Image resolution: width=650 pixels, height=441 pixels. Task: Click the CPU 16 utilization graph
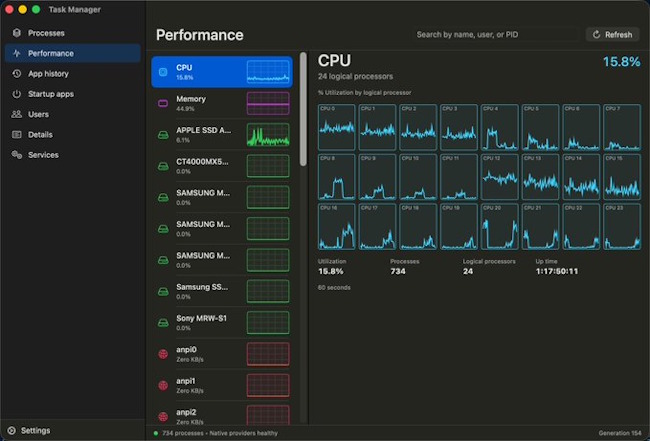[337, 227]
